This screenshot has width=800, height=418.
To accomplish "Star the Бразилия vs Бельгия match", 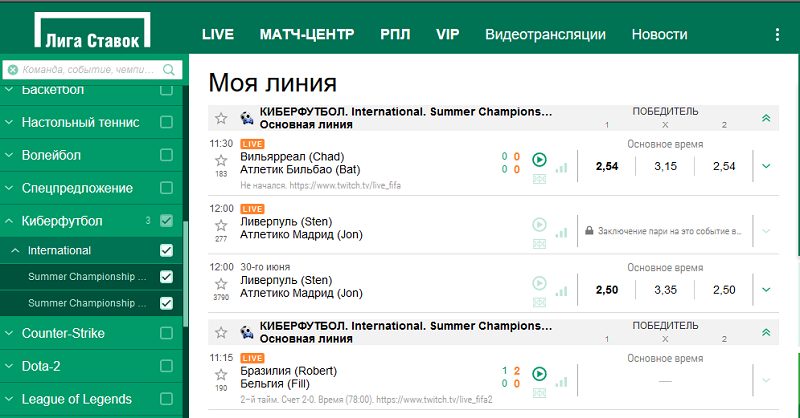I will point(221,374).
